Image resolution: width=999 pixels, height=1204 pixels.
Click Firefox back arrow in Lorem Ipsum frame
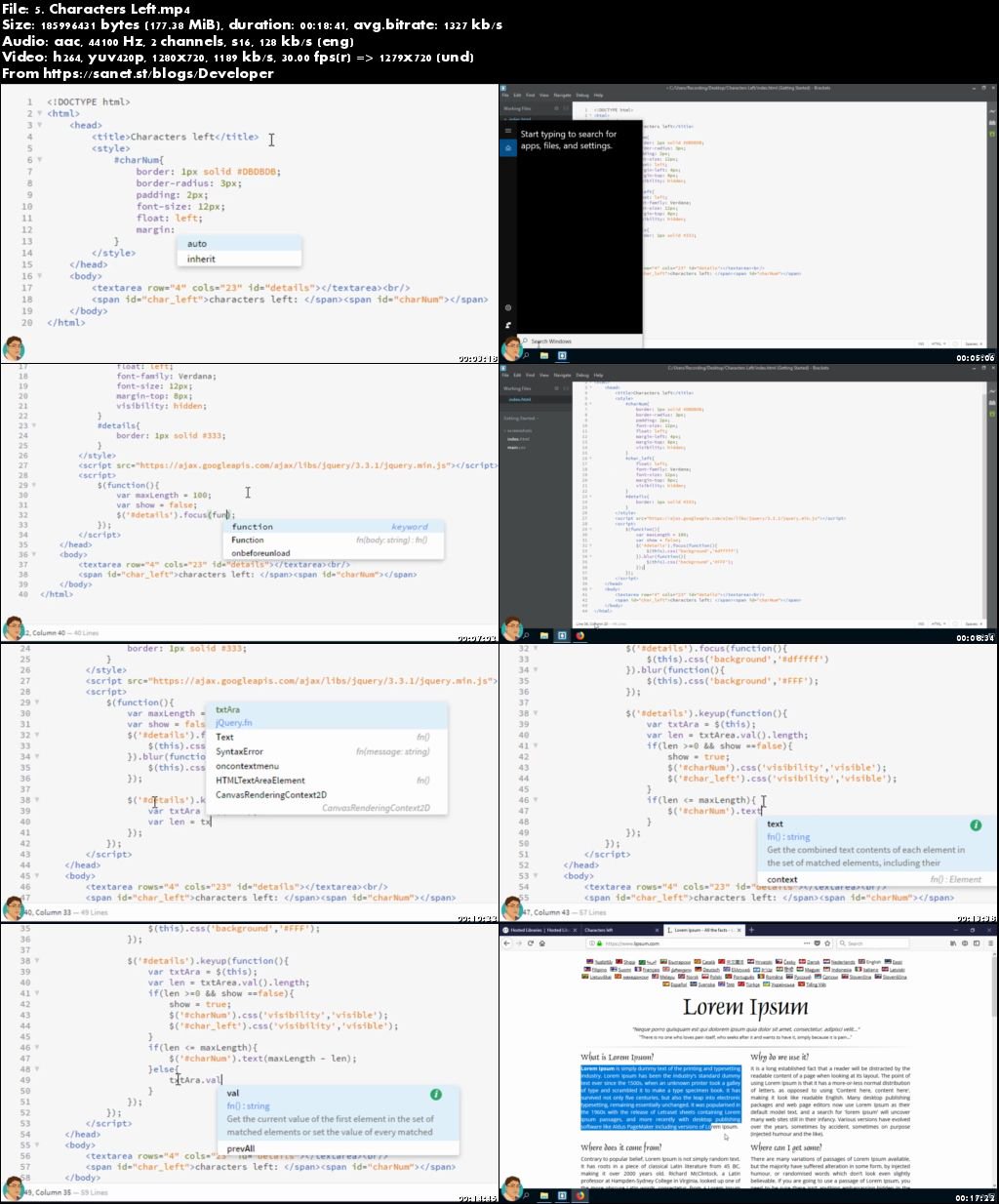[x=506, y=943]
